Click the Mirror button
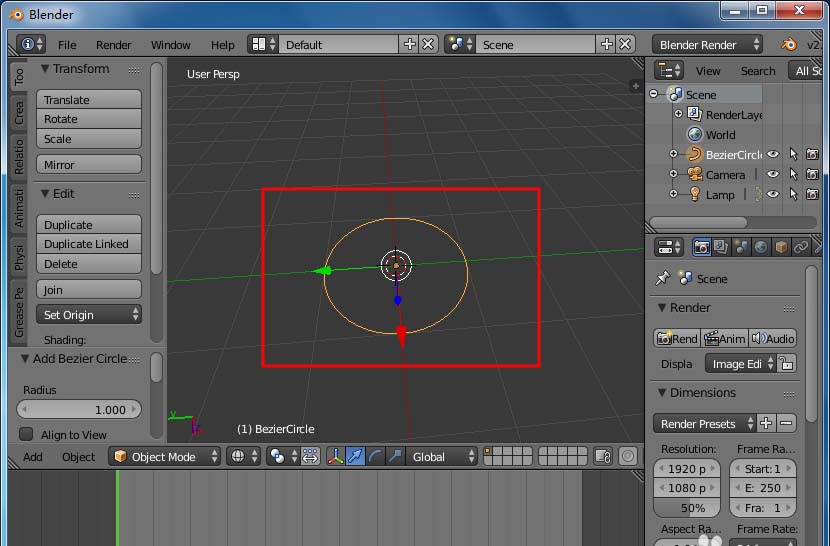This screenshot has width=830, height=546. pyautogui.click(x=89, y=165)
